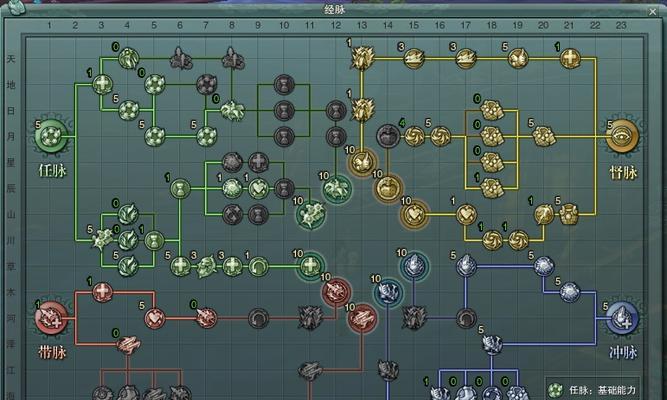
Task: Select the large red 带脉 root node
Action: (51, 318)
